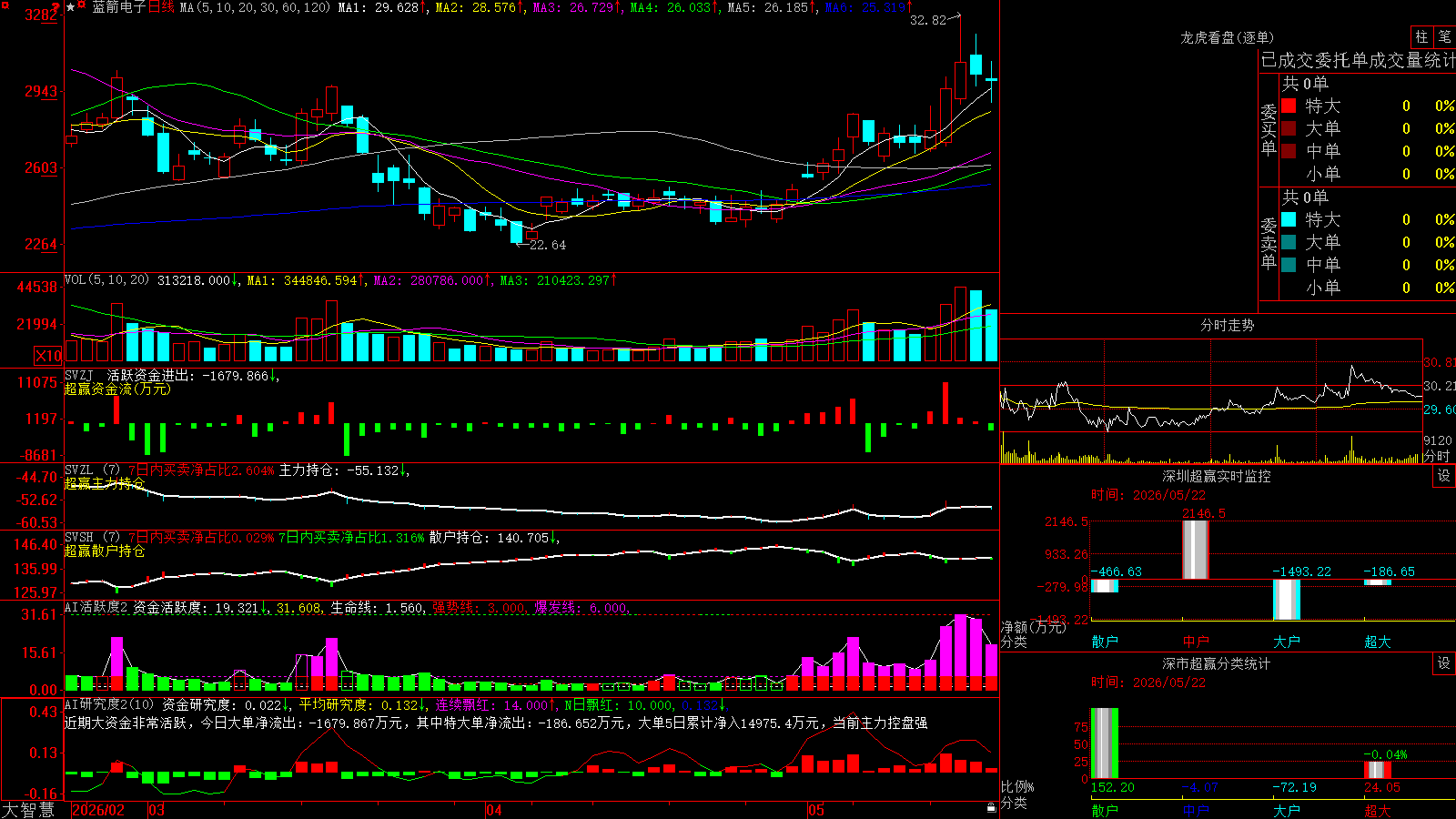The image size is (1456, 819).
Task: Click the 05 month marker on timeline
Action: point(816,810)
